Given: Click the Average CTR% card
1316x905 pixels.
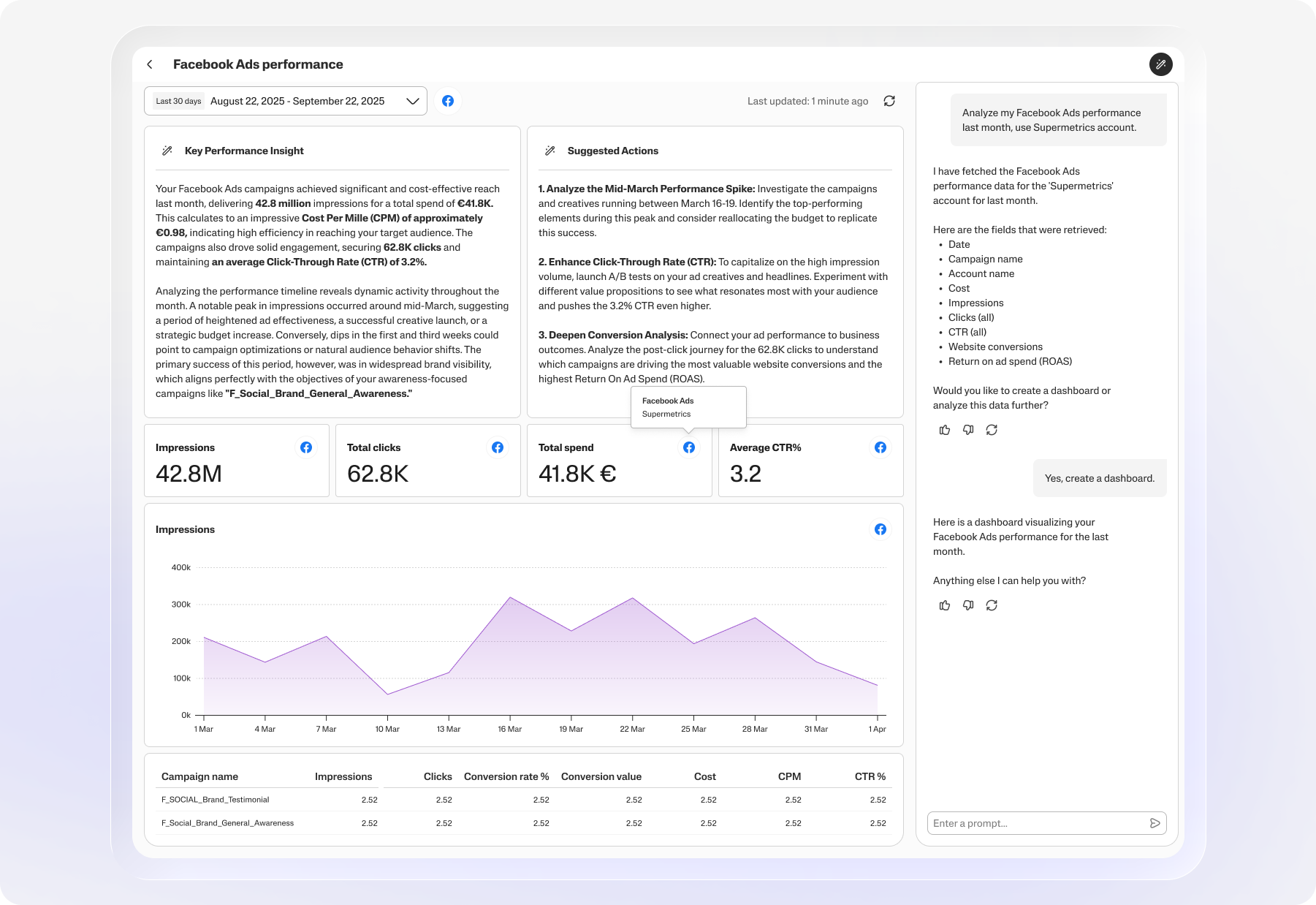Looking at the screenshot, I should [x=810, y=461].
